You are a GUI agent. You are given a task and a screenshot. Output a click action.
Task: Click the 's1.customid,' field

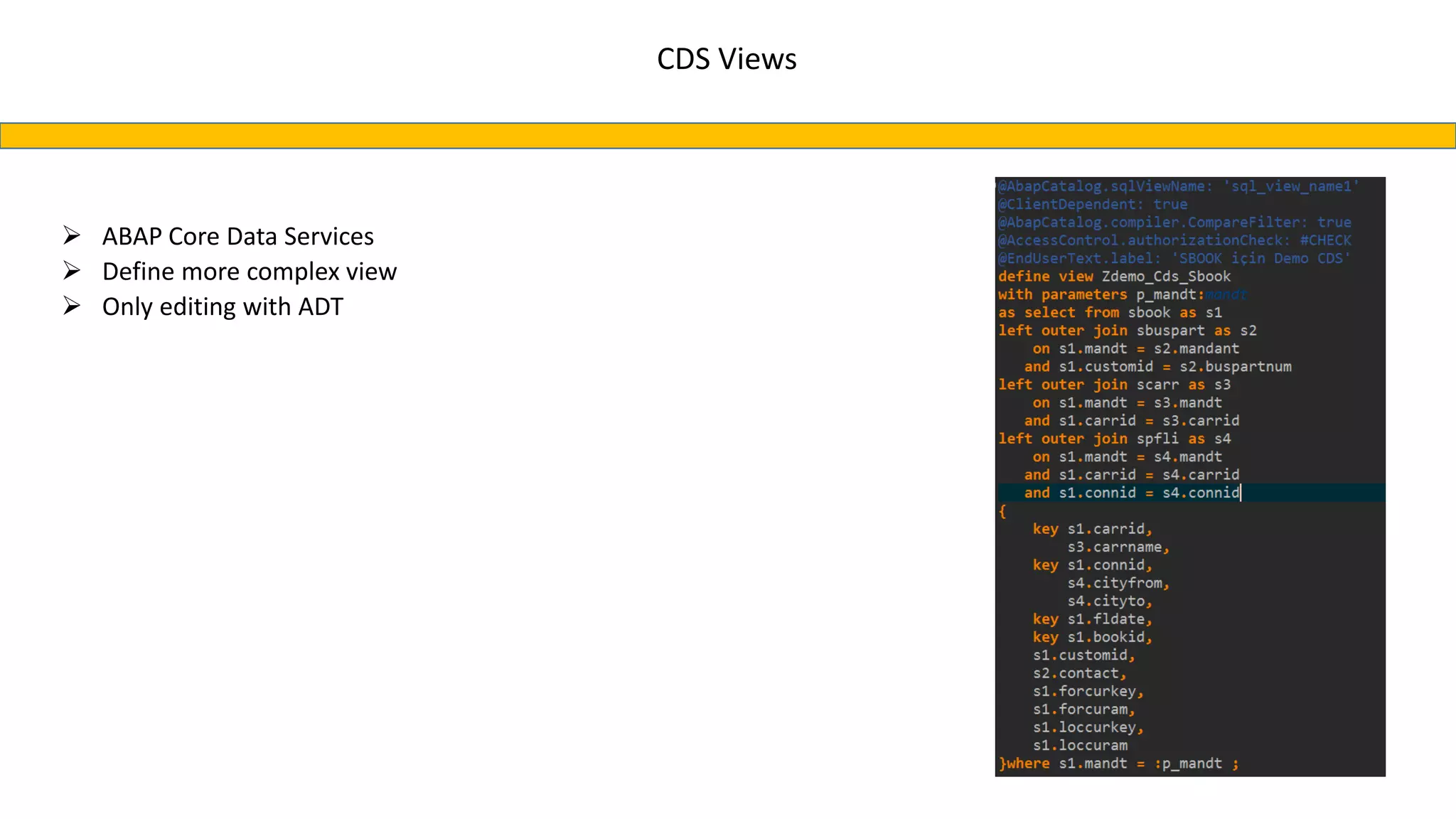[1084, 655]
